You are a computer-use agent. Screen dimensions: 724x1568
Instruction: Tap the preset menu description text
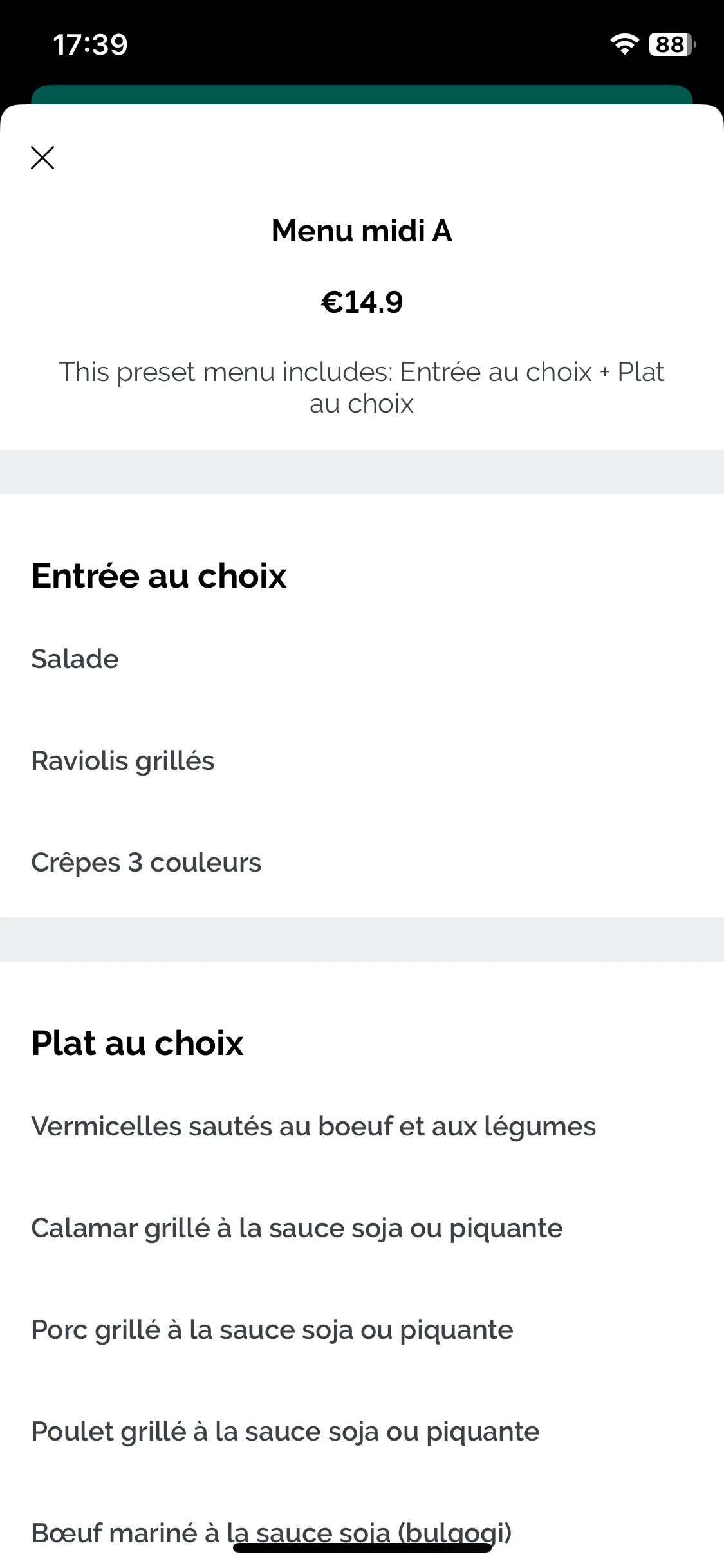pyautogui.click(x=362, y=387)
